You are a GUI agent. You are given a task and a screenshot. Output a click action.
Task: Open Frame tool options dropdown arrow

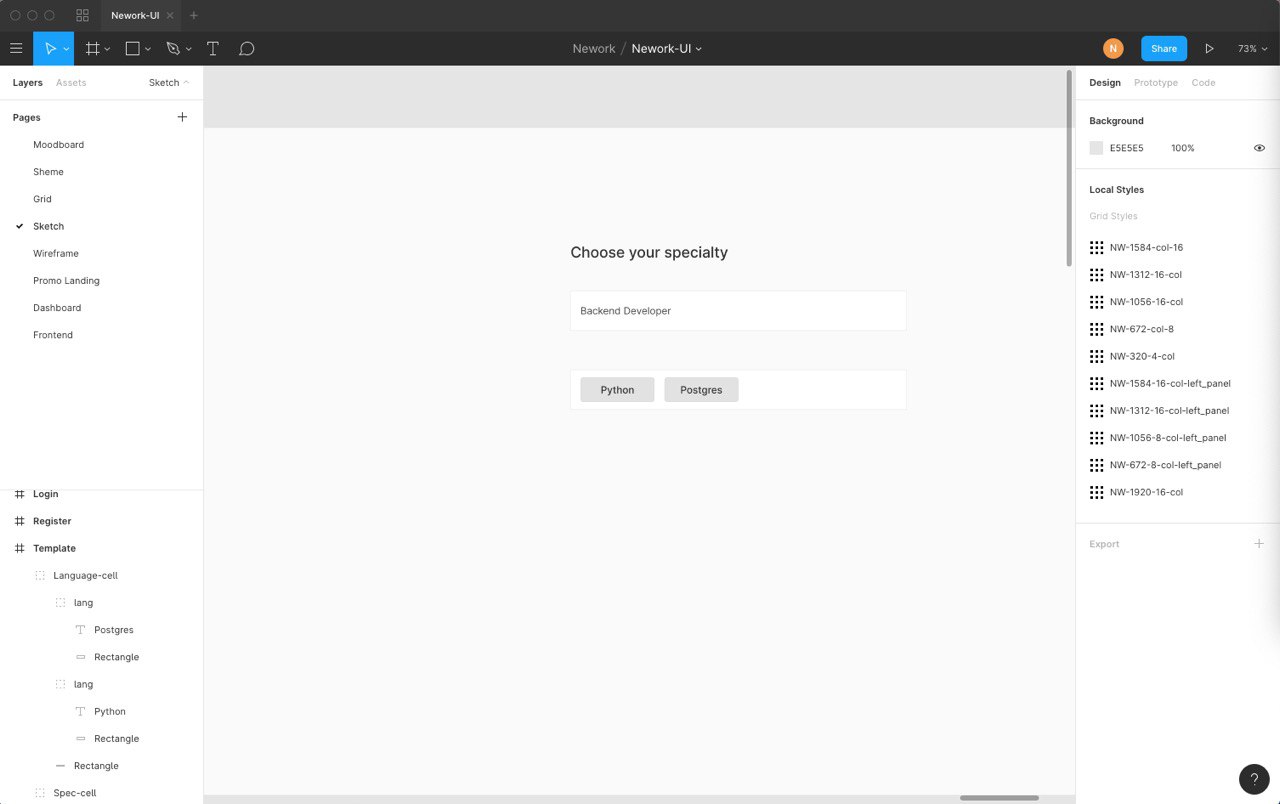[x=107, y=49]
